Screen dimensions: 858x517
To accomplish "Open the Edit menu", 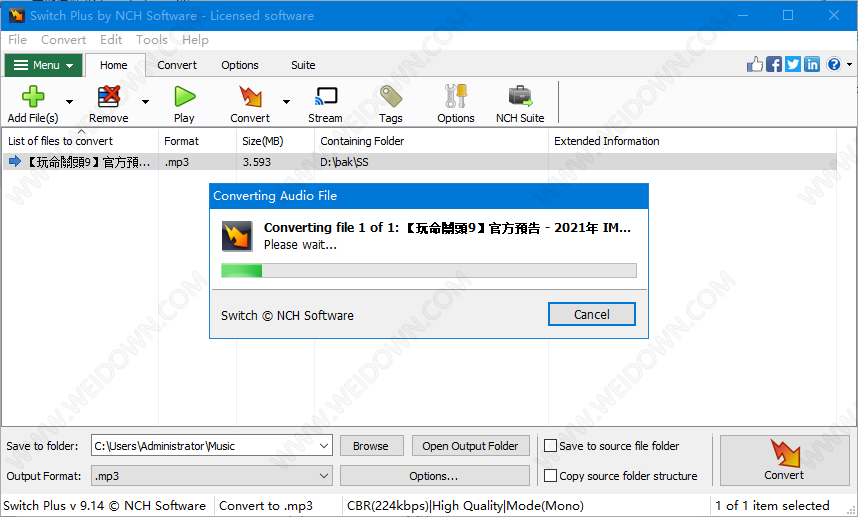I will click(x=111, y=40).
